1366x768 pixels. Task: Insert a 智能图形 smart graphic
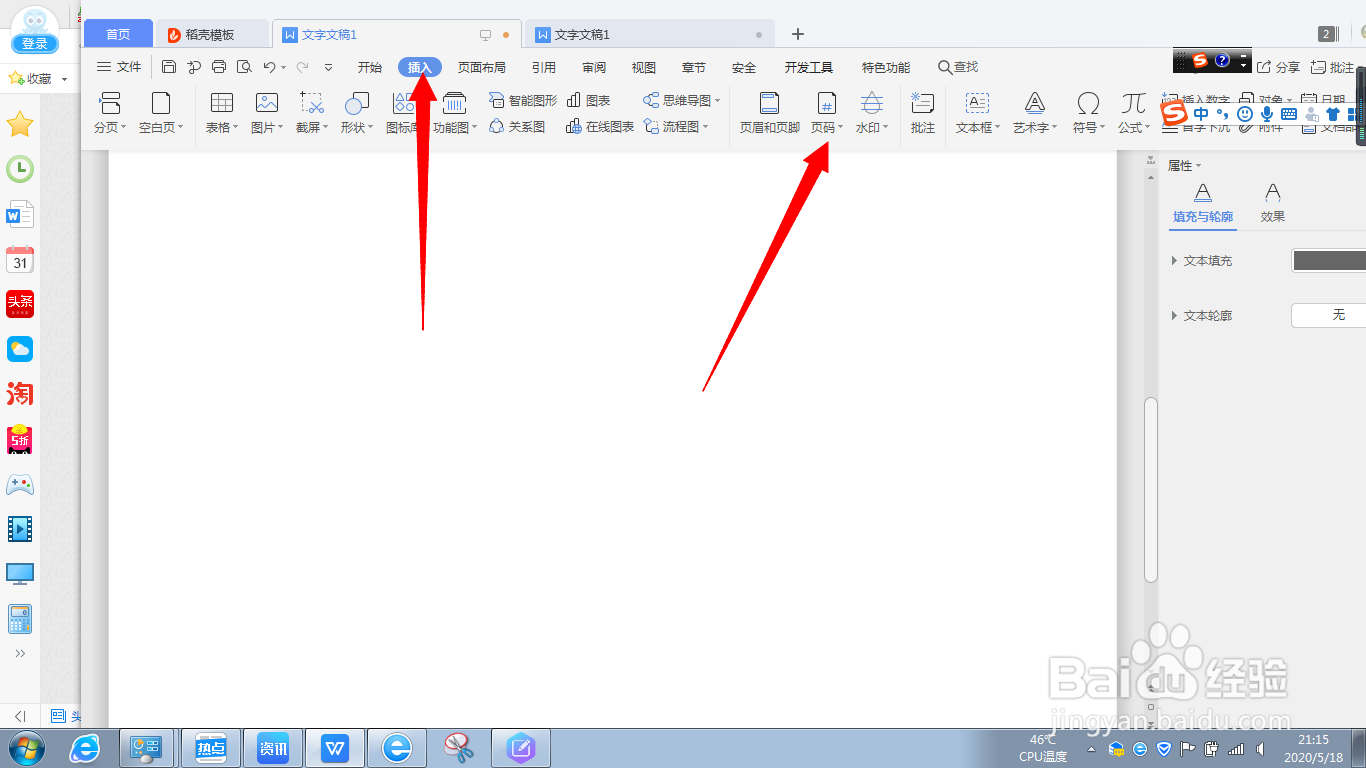pyautogui.click(x=520, y=99)
